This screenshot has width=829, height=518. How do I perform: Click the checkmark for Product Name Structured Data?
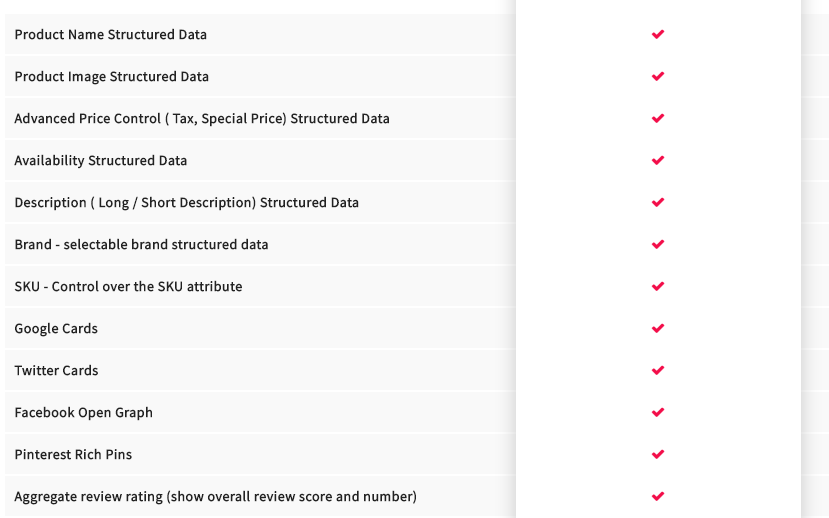point(658,34)
